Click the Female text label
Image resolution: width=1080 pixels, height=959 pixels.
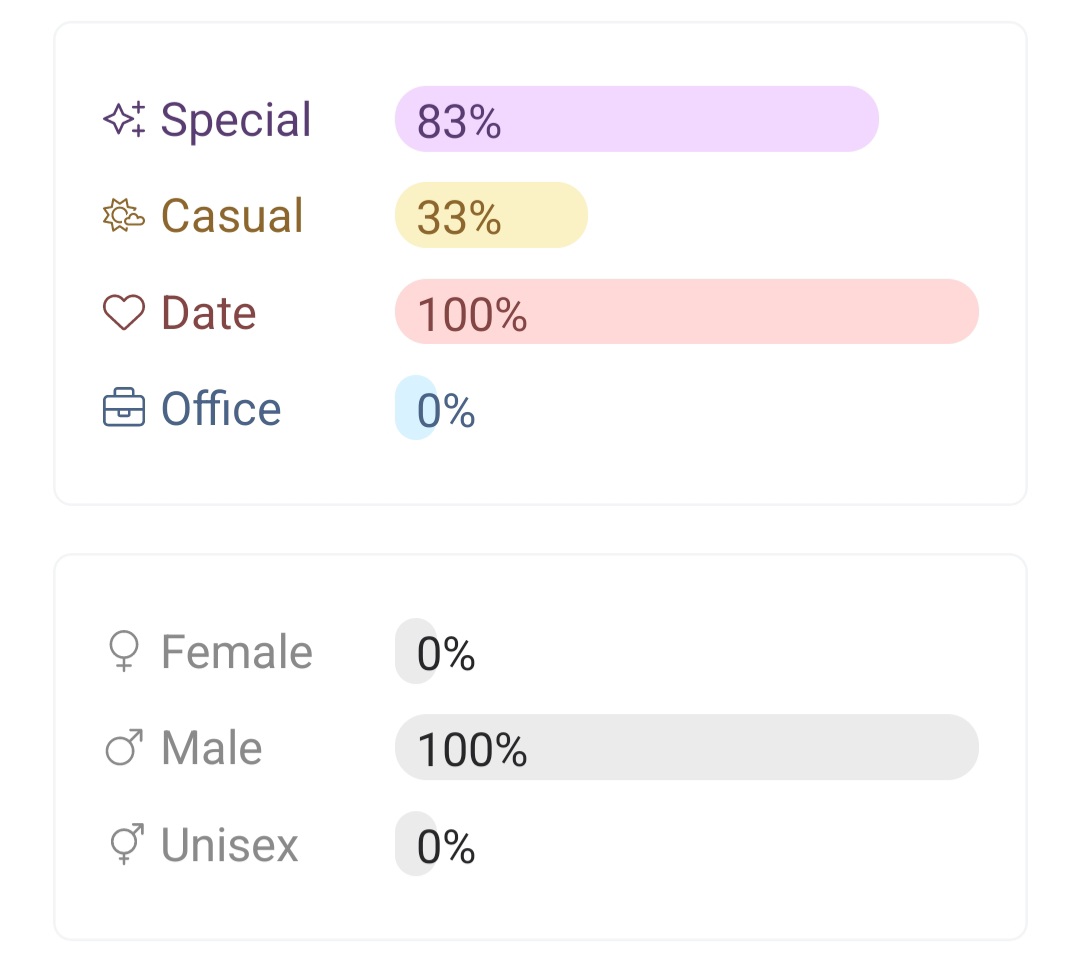[237, 652]
